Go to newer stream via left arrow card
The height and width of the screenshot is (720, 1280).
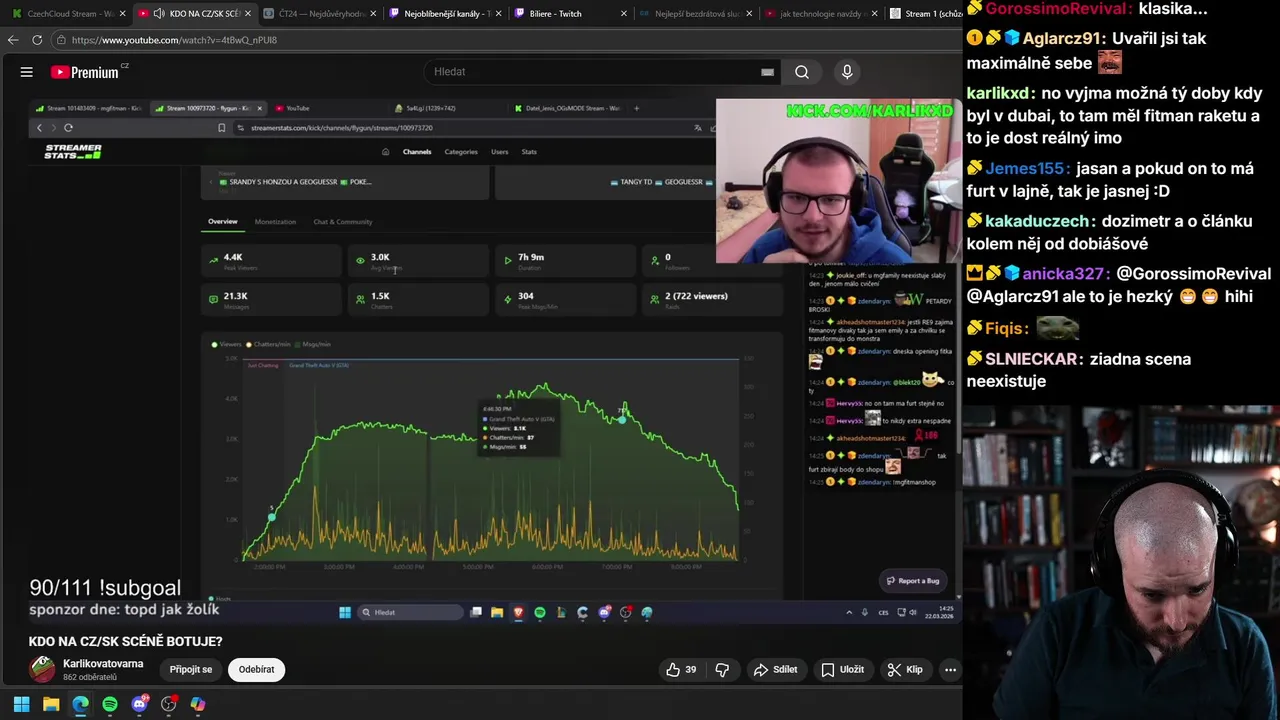pos(345,182)
